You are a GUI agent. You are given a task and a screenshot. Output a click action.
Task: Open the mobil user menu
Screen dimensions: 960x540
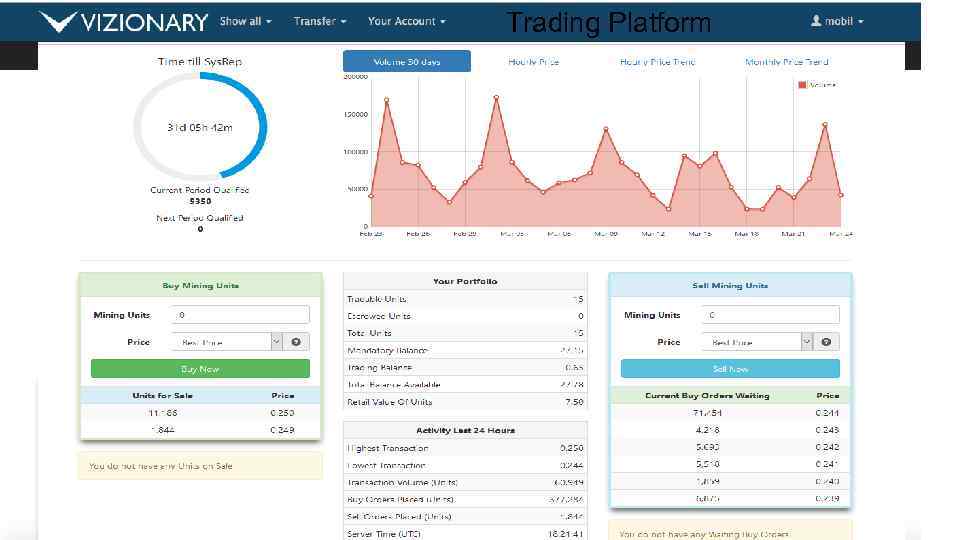click(x=837, y=21)
